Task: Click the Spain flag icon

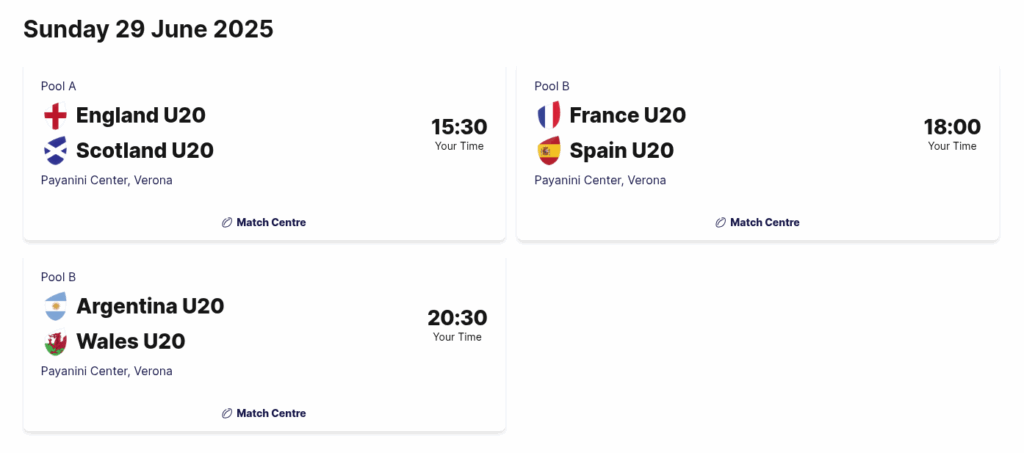Action: (x=549, y=151)
